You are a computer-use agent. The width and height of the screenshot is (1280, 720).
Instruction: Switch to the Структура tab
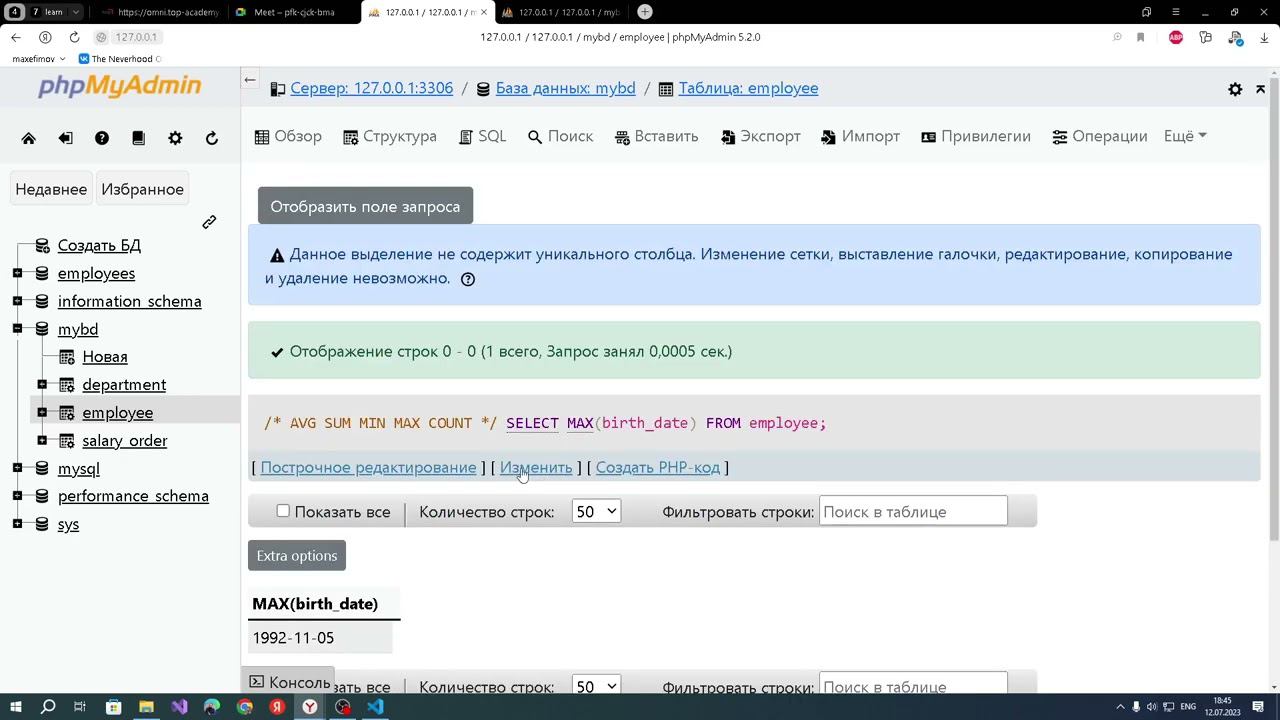pyautogui.click(x=390, y=136)
